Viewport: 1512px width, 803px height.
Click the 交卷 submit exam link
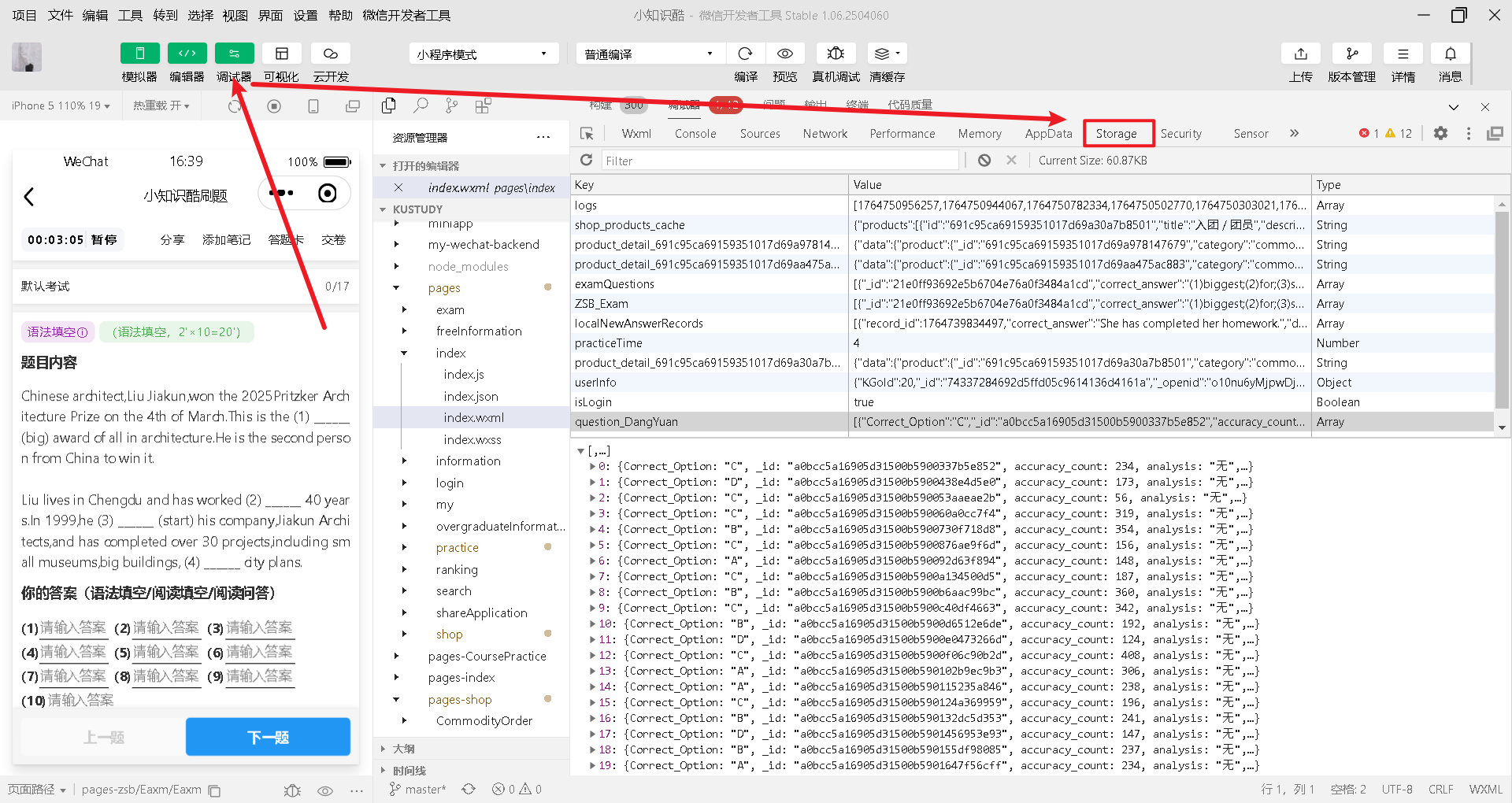pyautogui.click(x=334, y=240)
